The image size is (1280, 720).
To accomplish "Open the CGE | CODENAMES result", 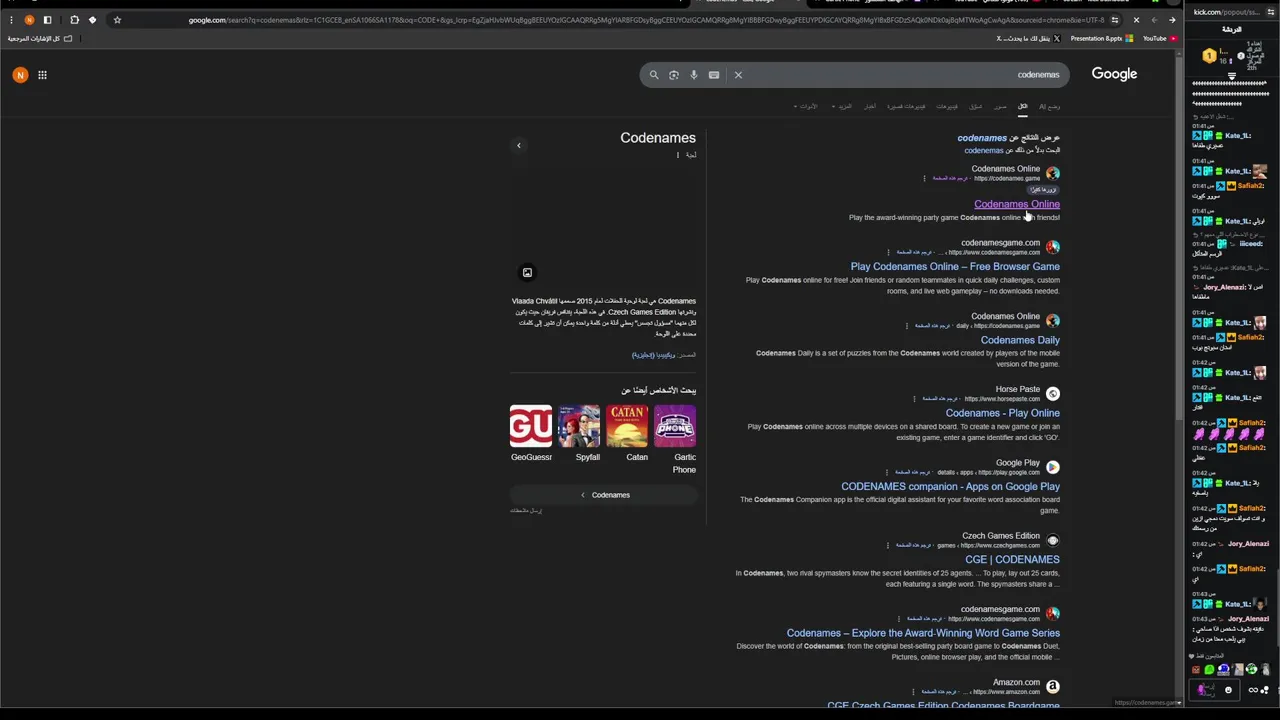I will (x=1012, y=560).
